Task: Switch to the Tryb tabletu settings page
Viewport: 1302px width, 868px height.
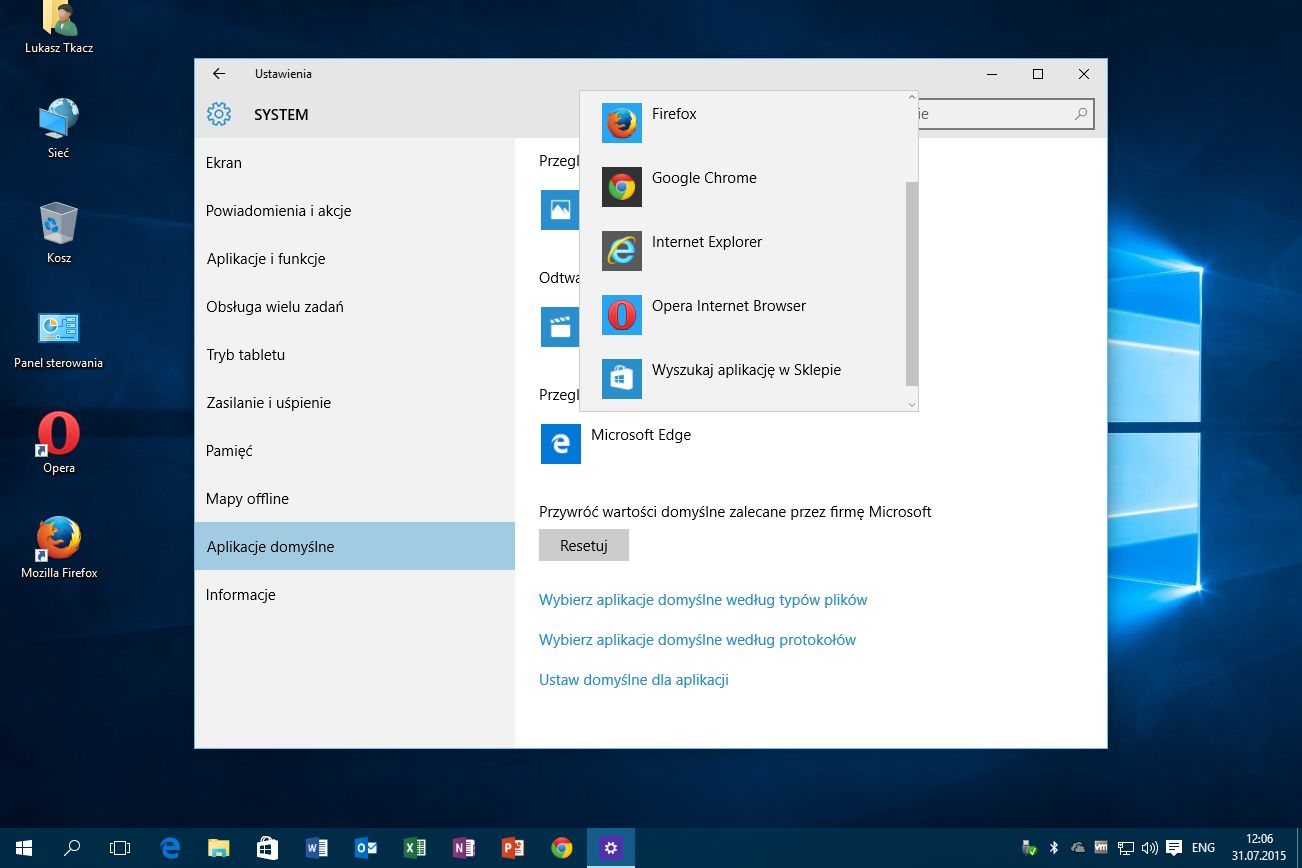Action: pos(246,355)
